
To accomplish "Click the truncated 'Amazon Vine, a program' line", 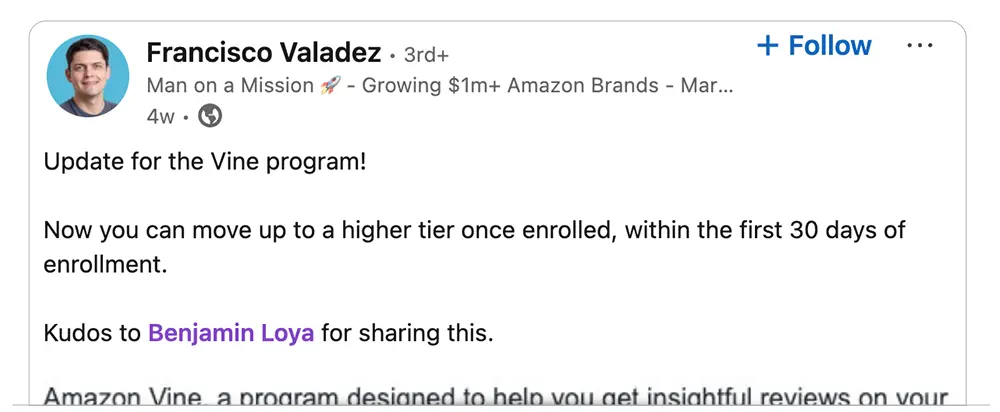I will click(x=496, y=397).
